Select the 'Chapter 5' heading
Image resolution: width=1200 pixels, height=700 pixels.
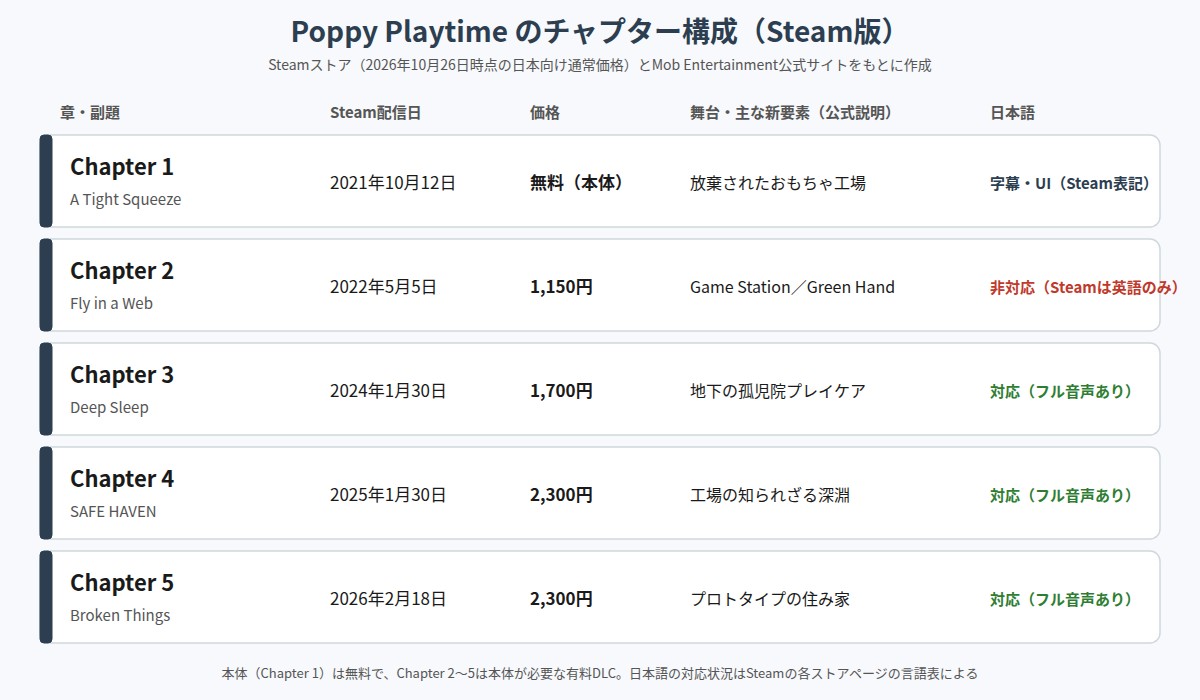click(122, 583)
